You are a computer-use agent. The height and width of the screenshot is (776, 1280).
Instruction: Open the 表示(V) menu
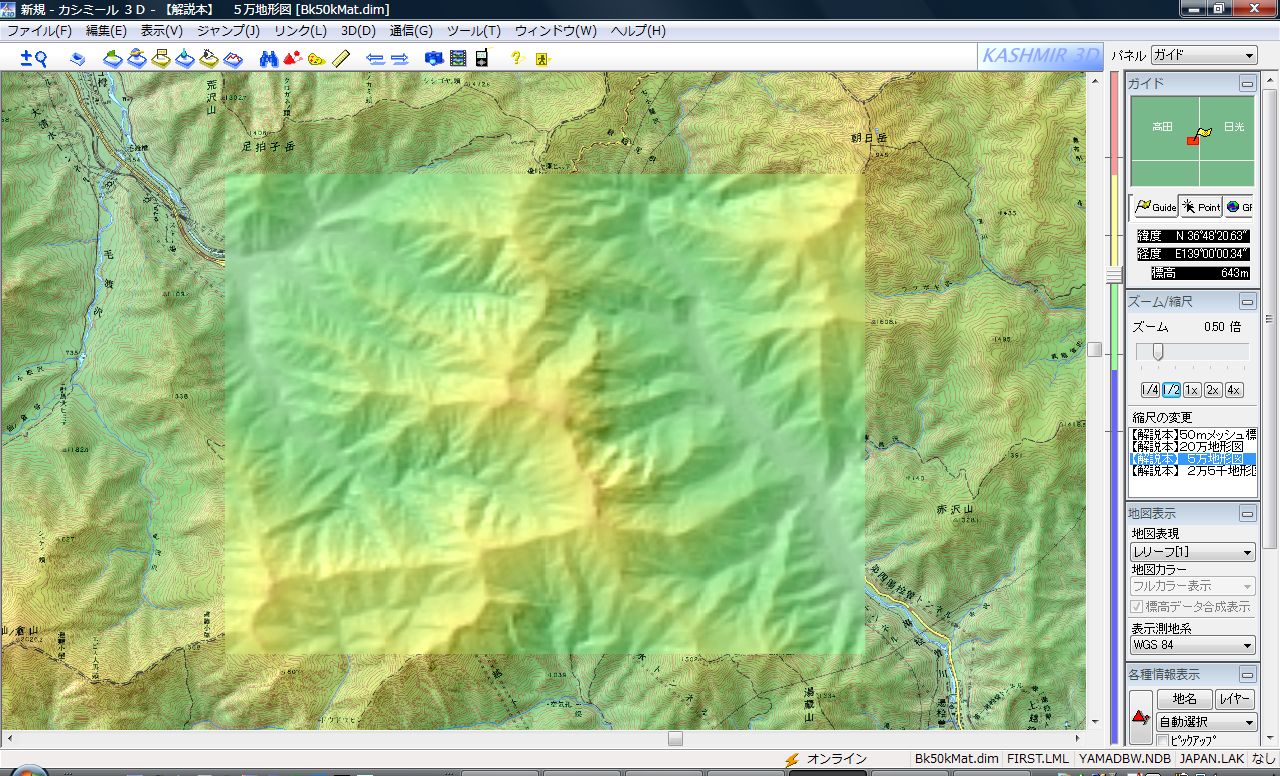pos(161,31)
